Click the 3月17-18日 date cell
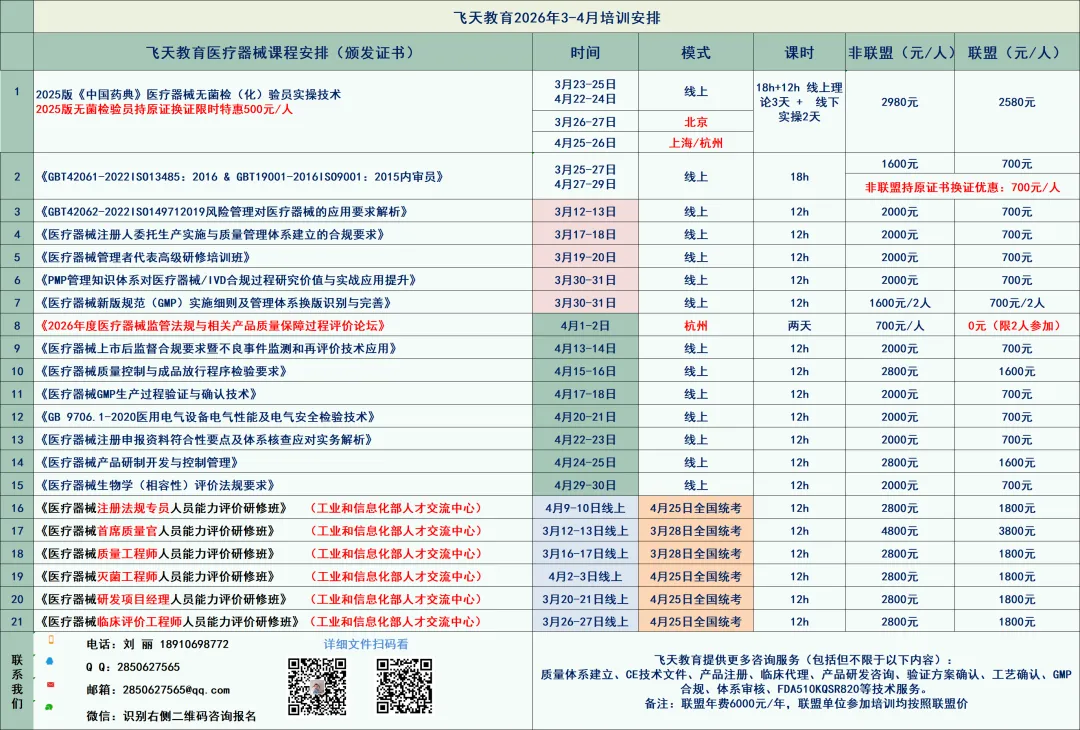The image size is (1080, 730). (x=585, y=235)
